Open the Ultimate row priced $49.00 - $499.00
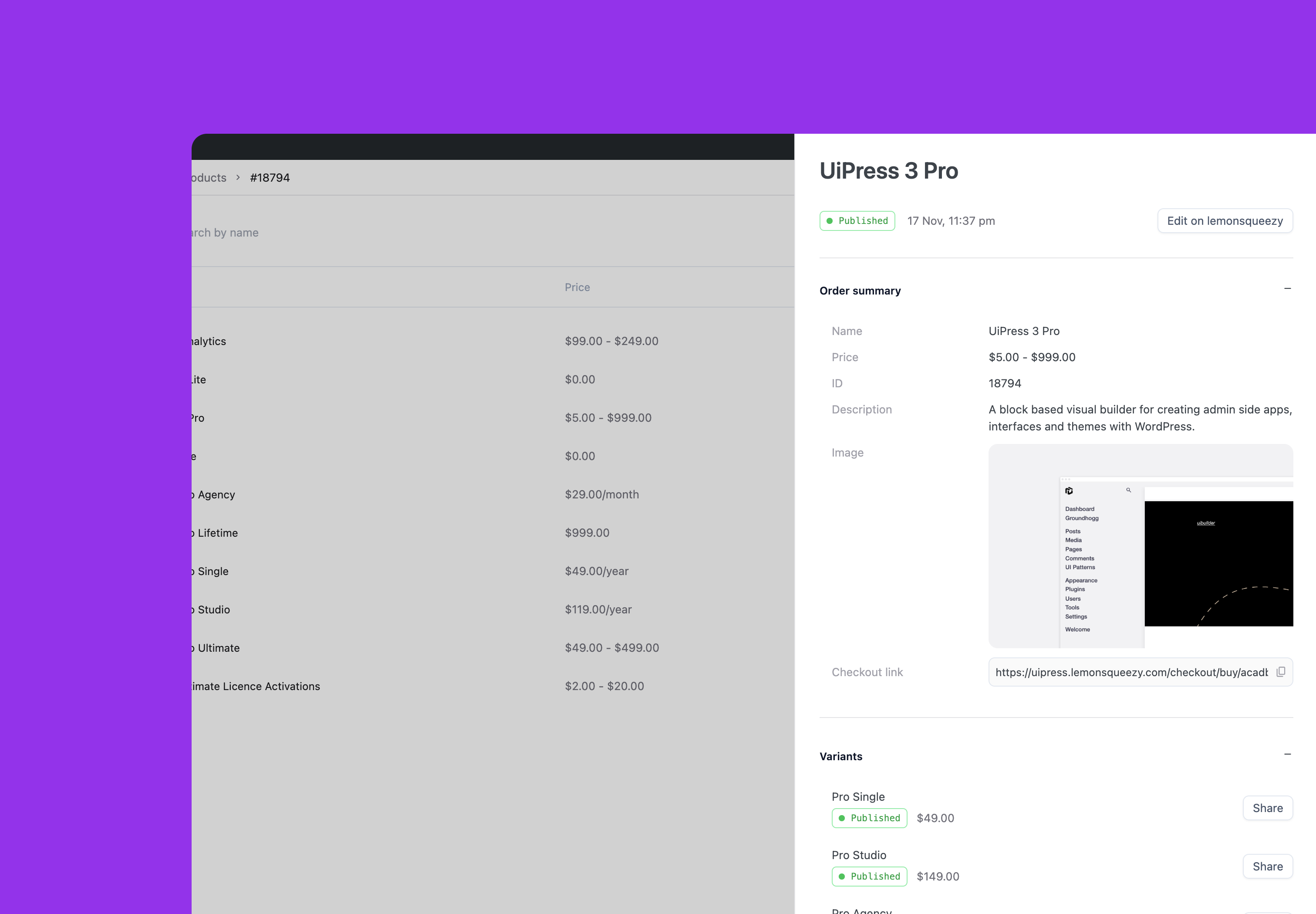The image size is (1316, 914). (x=492, y=648)
